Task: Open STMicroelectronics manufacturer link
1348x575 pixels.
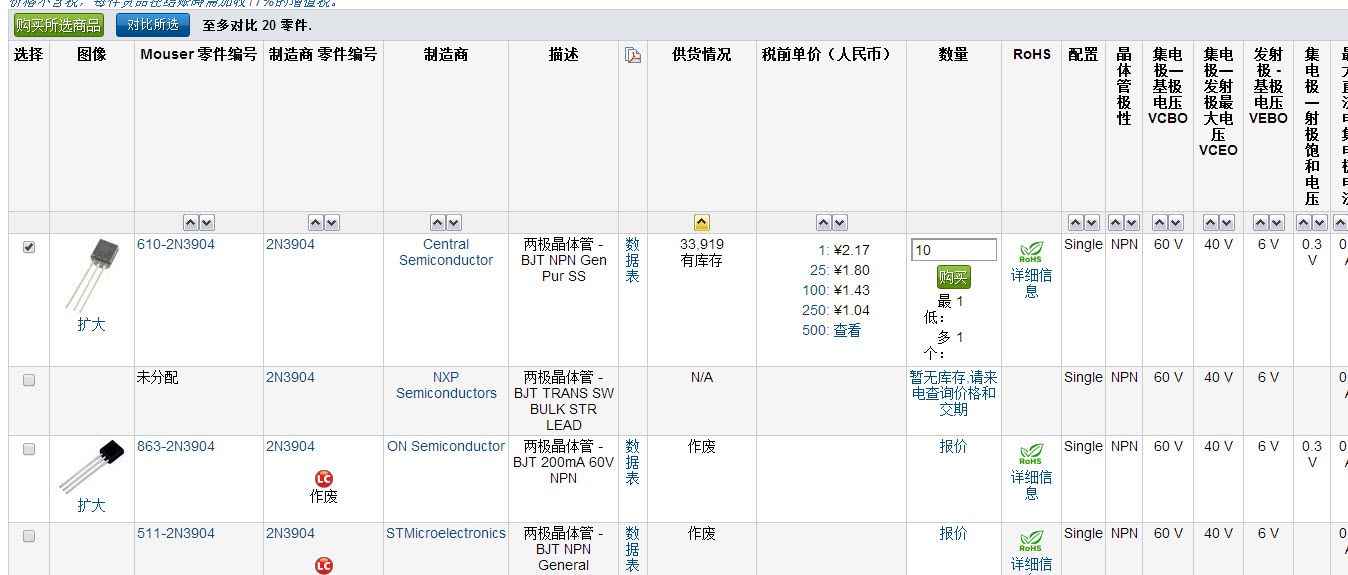Action: coord(446,534)
